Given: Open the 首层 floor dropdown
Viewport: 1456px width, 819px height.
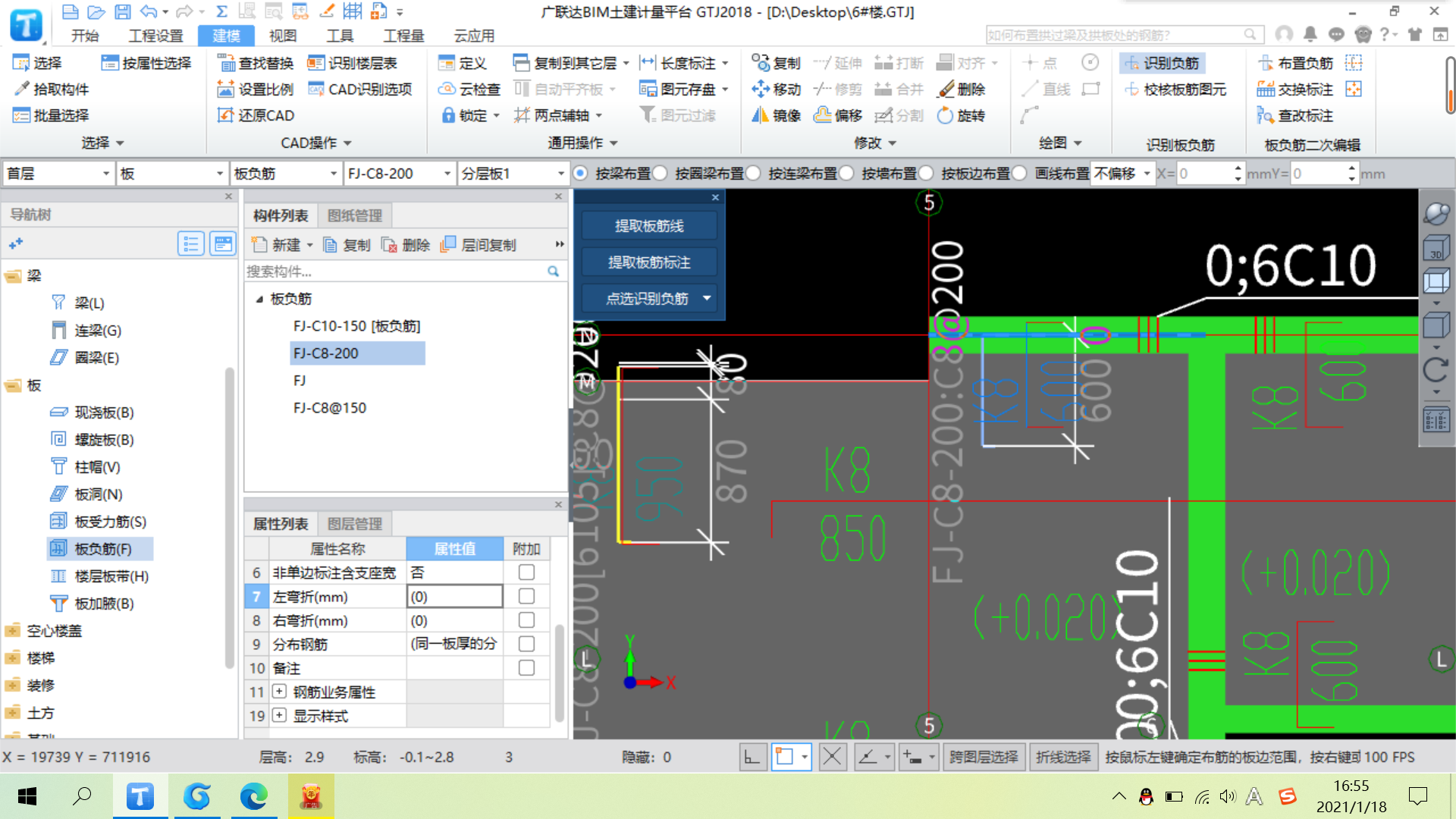Looking at the screenshot, I should (x=58, y=174).
